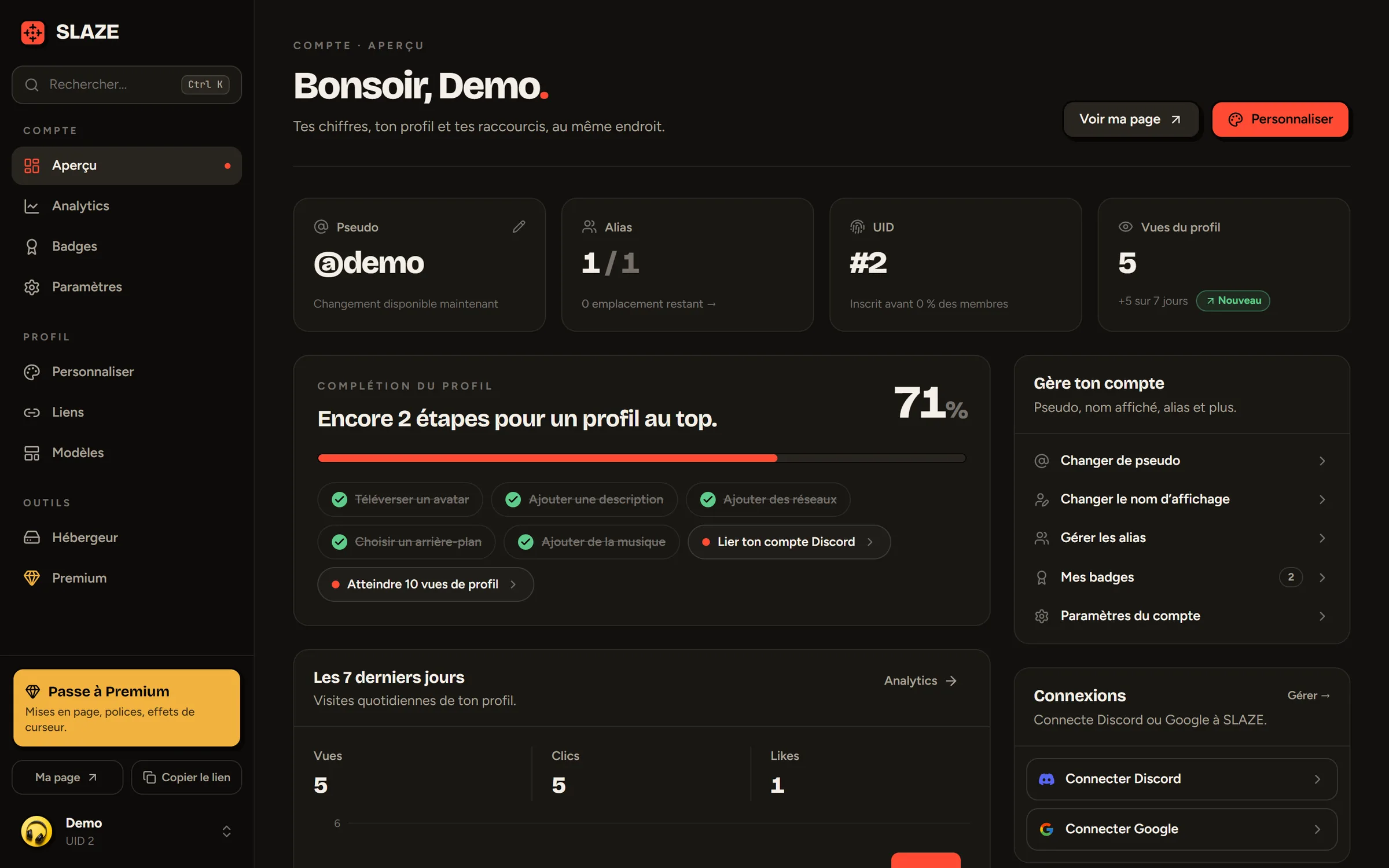
Task: Click the arrow icon in Voir ma page
Action: click(x=1175, y=120)
